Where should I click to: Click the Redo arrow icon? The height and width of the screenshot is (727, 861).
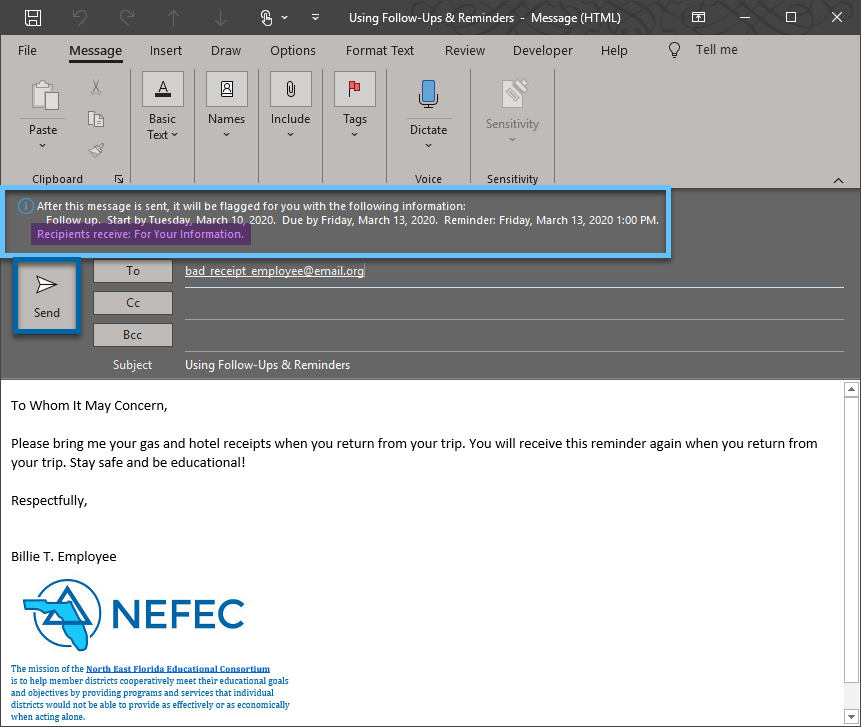click(127, 18)
